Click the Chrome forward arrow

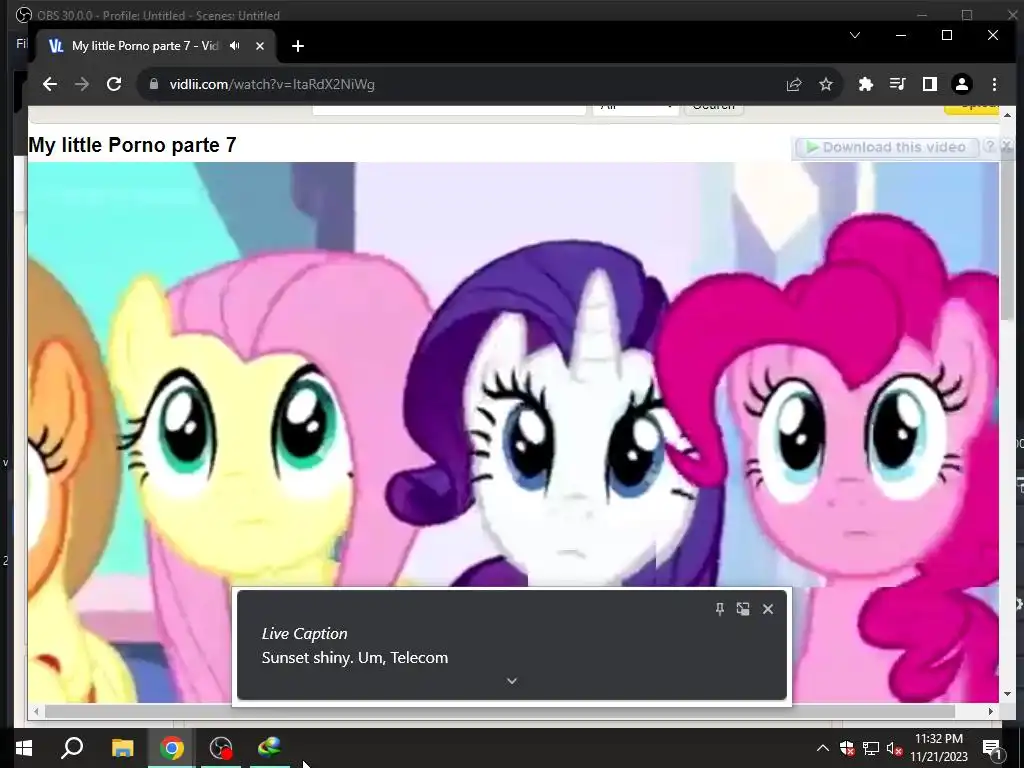[x=82, y=84]
